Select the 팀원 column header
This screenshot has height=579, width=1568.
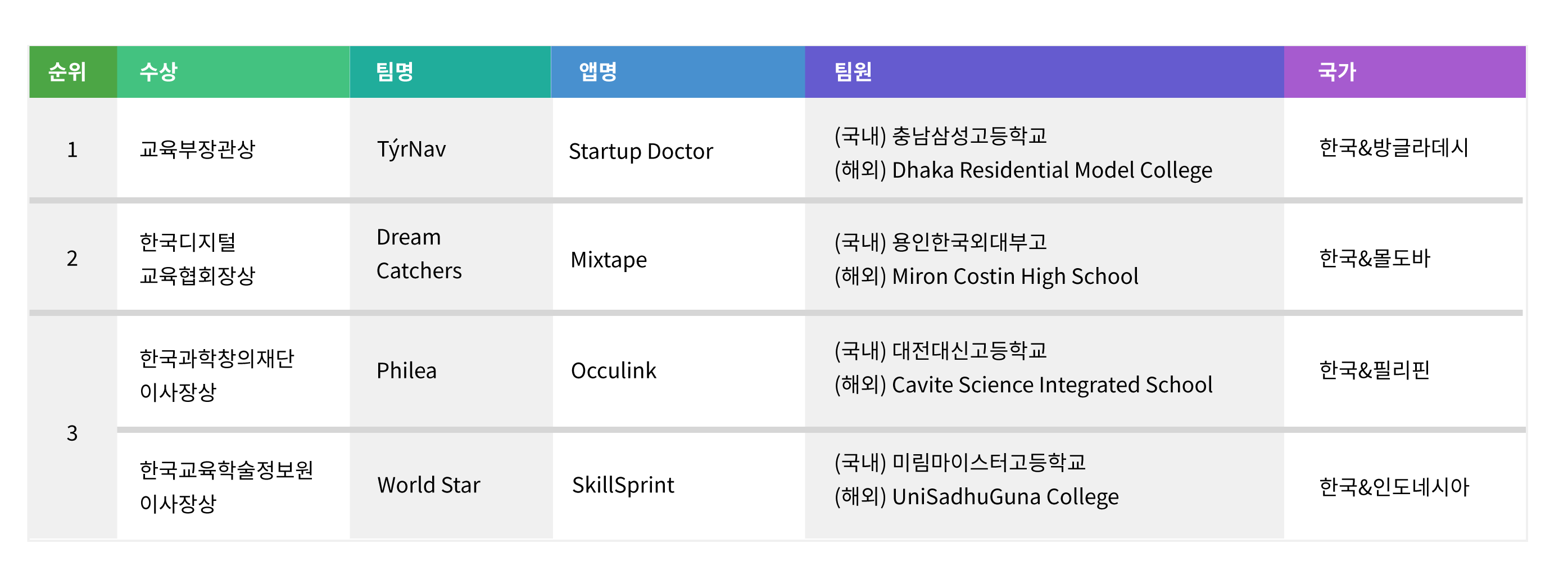[1045, 72]
